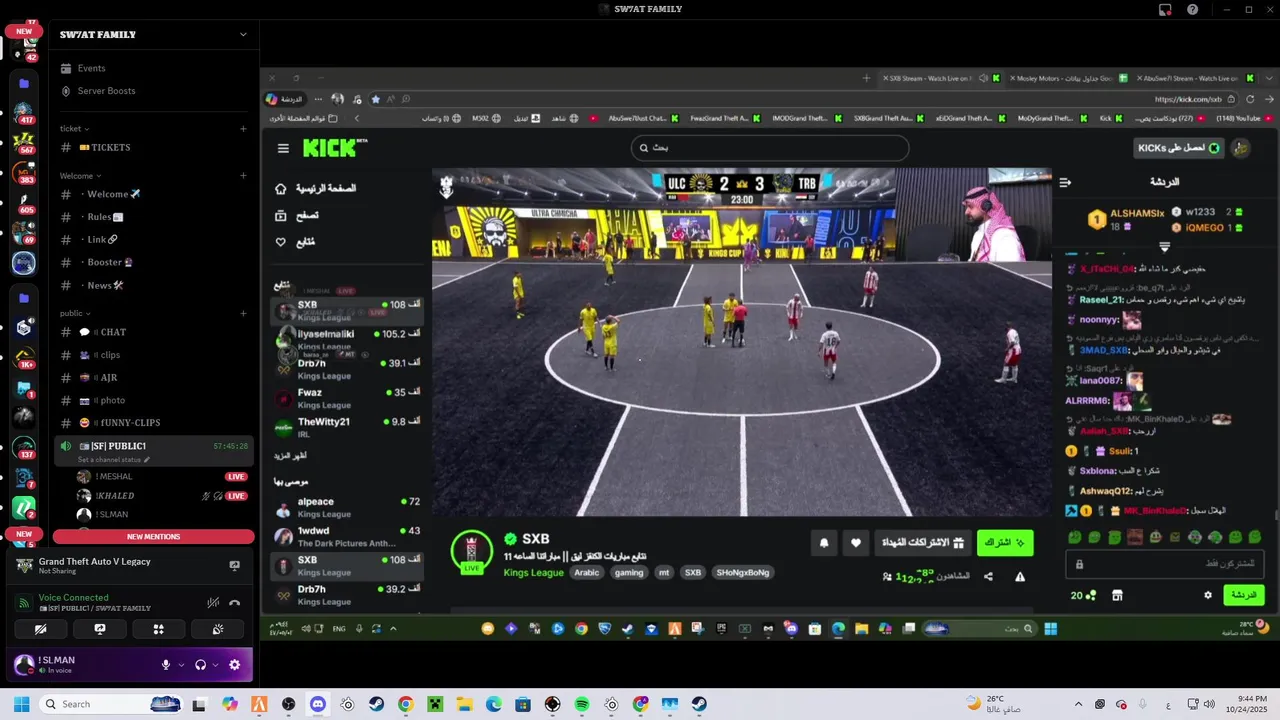The height and width of the screenshot is (720, 1280).
Task: Jump to NEW unread servers at top
Action: 24,31
